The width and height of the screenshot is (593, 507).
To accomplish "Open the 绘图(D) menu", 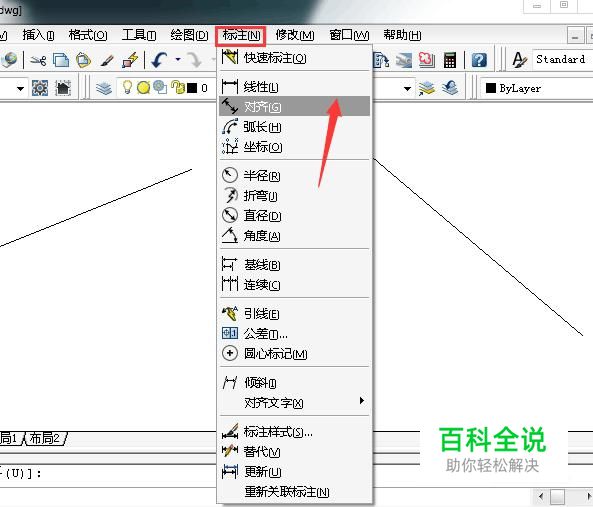I will tap(189, 35).
